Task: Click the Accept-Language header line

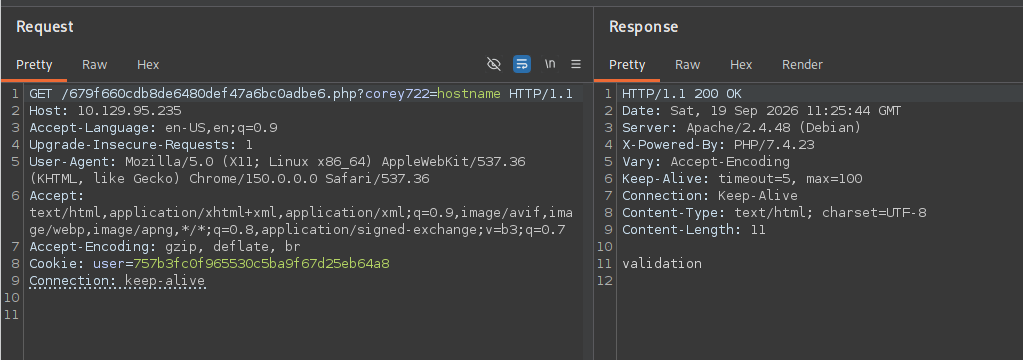Action: (x=153, y=128)
